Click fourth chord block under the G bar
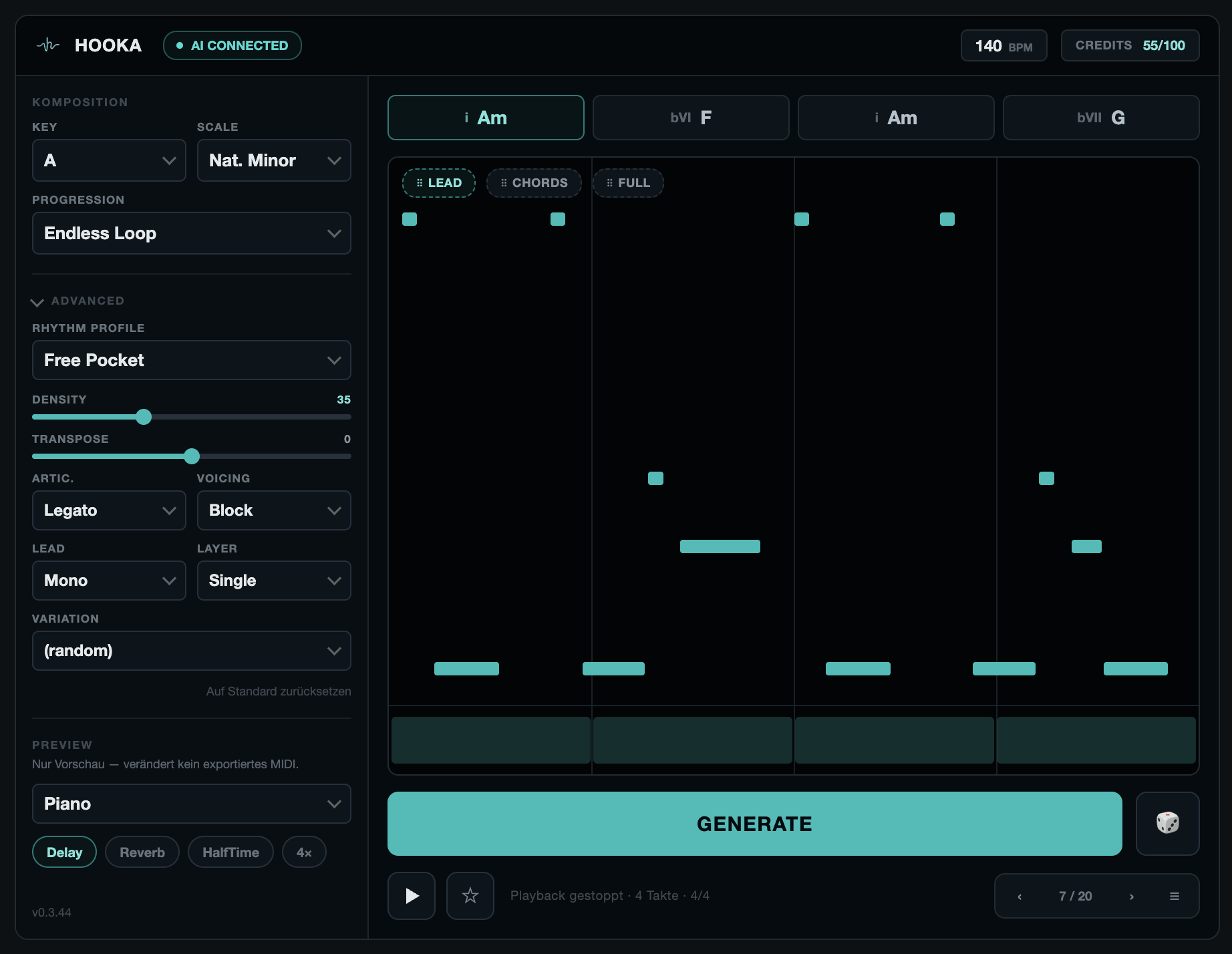1232x954 pixels. tap(1096, 740)
